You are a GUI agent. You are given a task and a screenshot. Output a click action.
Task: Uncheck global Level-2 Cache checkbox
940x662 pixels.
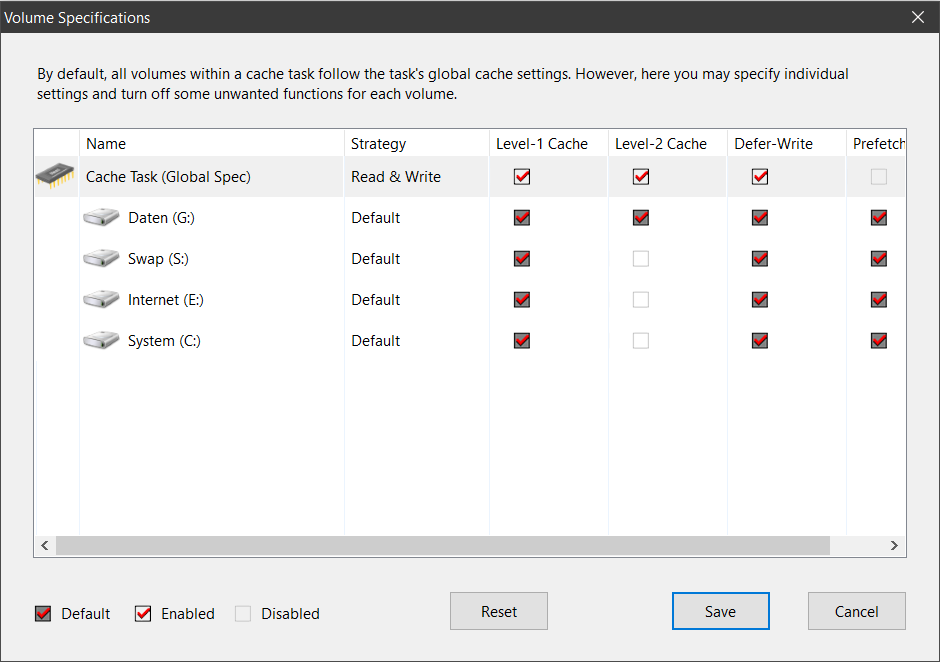641,176
